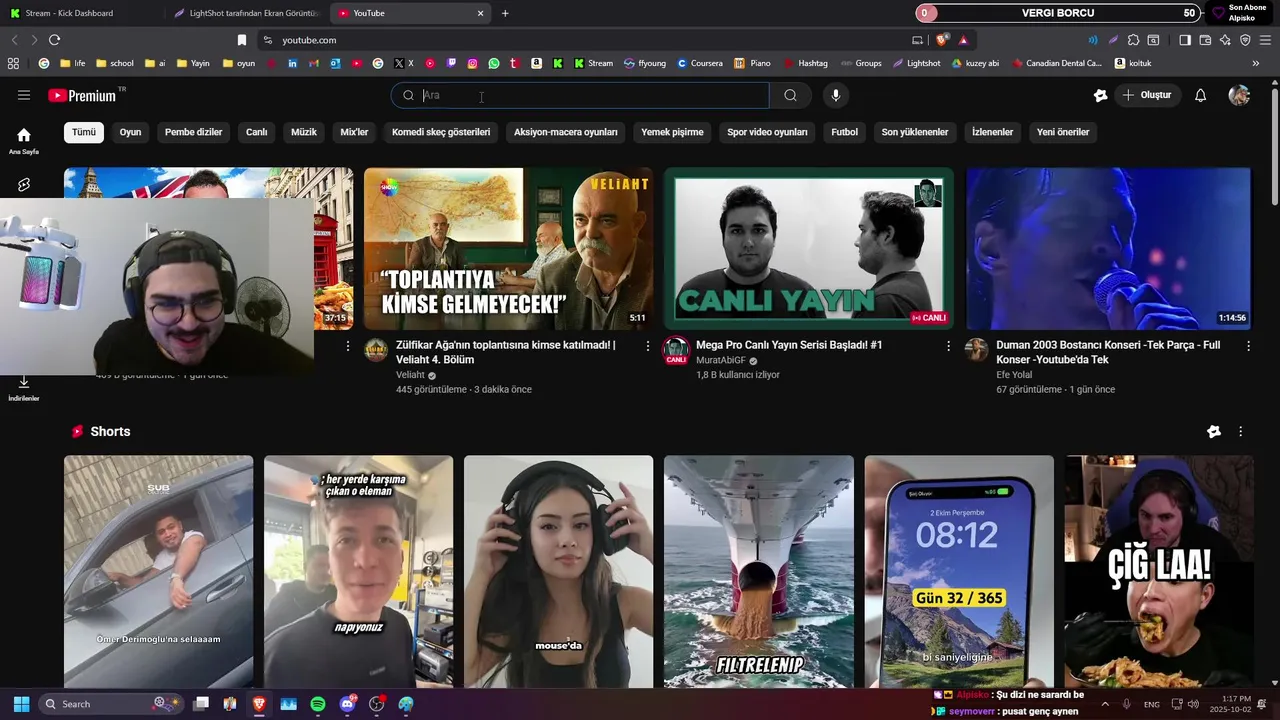Select the Spor video oyunları chip
Viewport: 1280px width, 720px height.
tap(767, 132)
